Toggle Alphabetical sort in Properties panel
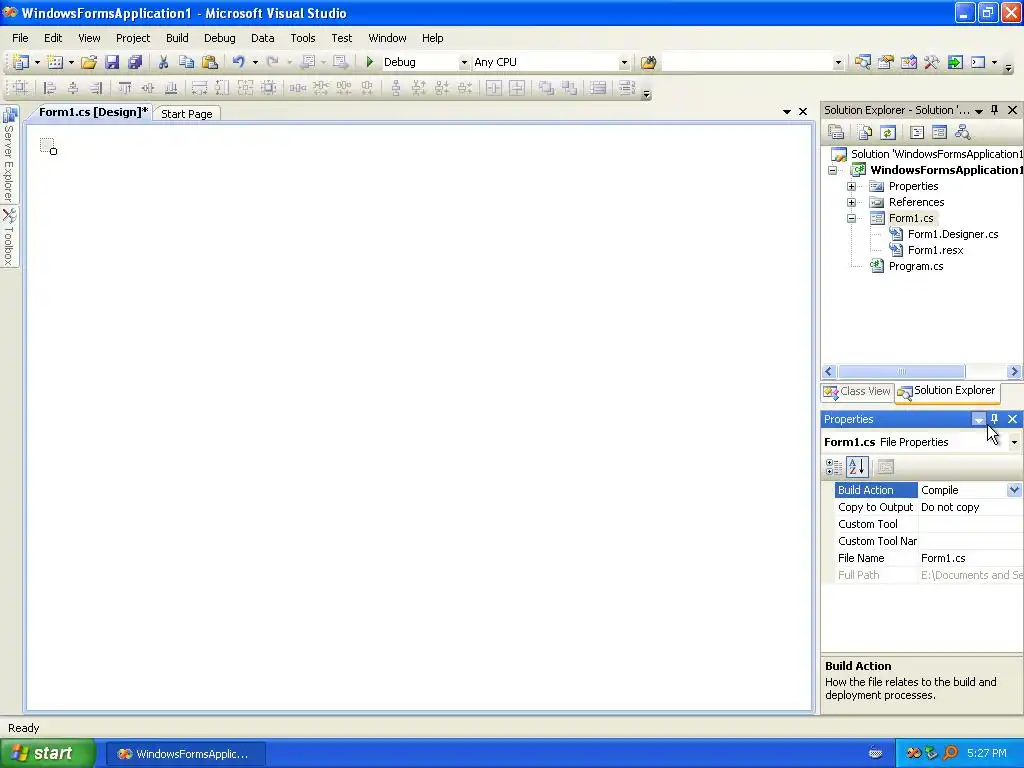The height and width of the screenshot is (768, 1024). coord(857,466)
